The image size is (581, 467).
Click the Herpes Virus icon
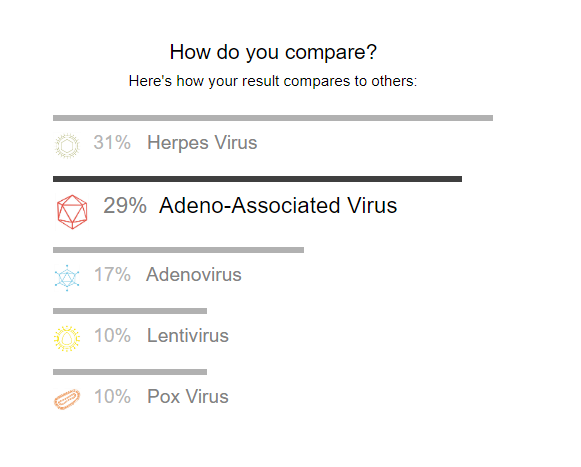pos(67,146)
